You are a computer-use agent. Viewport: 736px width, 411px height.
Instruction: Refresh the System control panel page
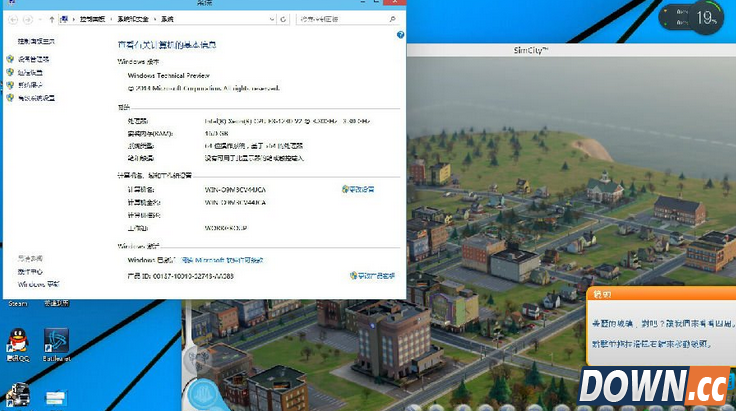[283, 19]
